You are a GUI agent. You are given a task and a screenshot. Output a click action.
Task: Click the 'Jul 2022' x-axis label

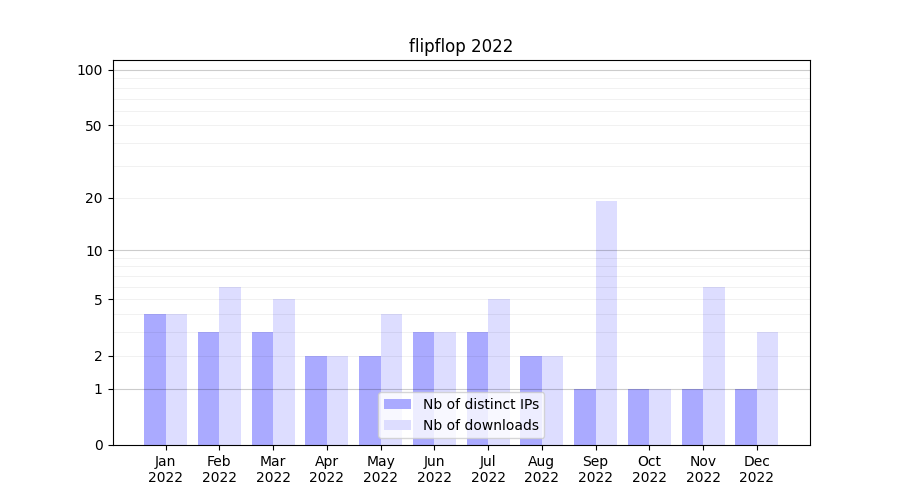point(488,469)
